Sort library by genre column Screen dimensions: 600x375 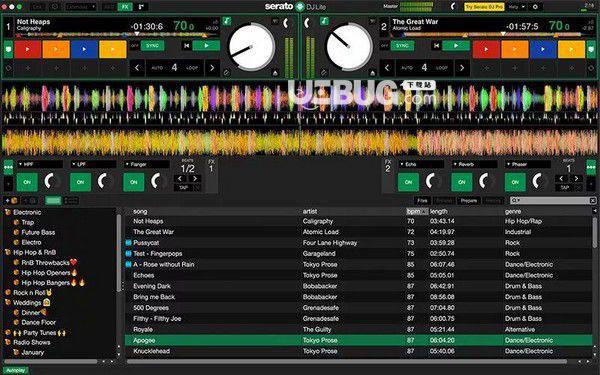pyautogui.click(x=513, y=211)
